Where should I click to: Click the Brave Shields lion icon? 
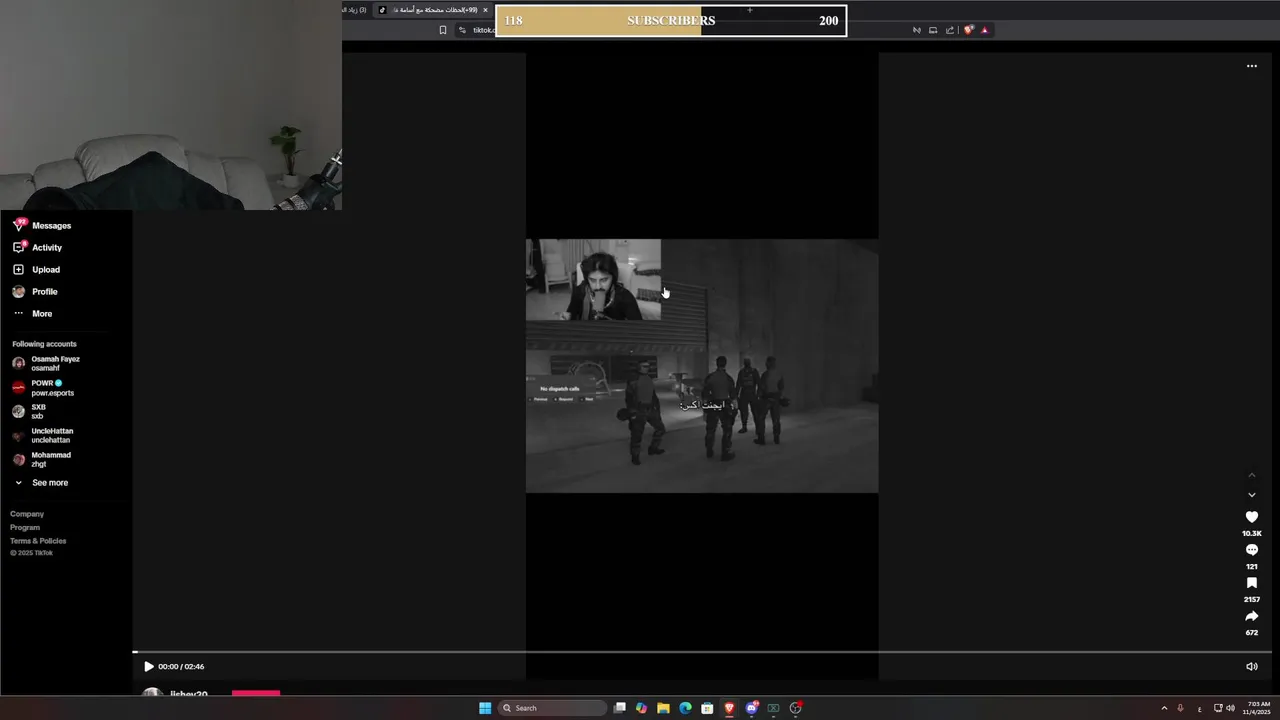pyautogui.click(x=968, y=30)
